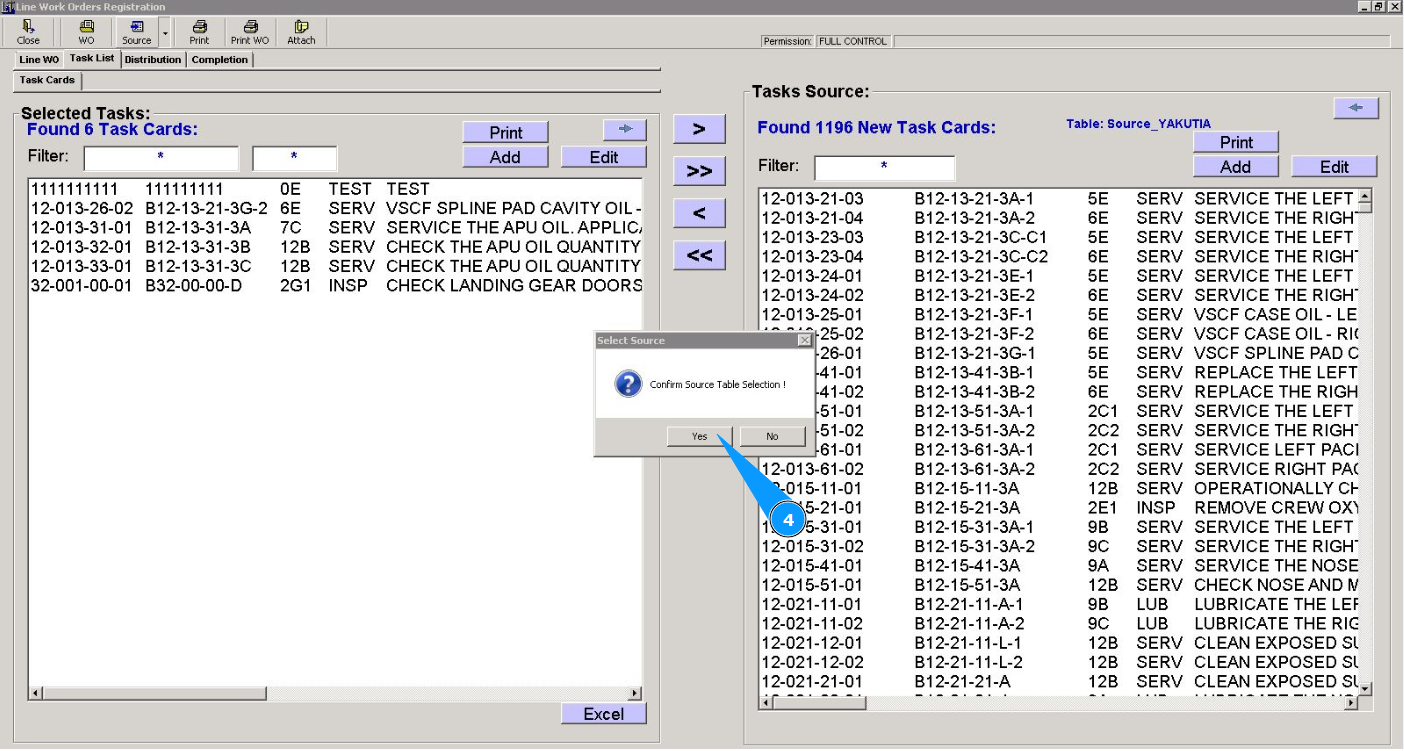The image size is (1404, 751).
Task: Open the WO toolbar icon
Action: tap(86, 33)
